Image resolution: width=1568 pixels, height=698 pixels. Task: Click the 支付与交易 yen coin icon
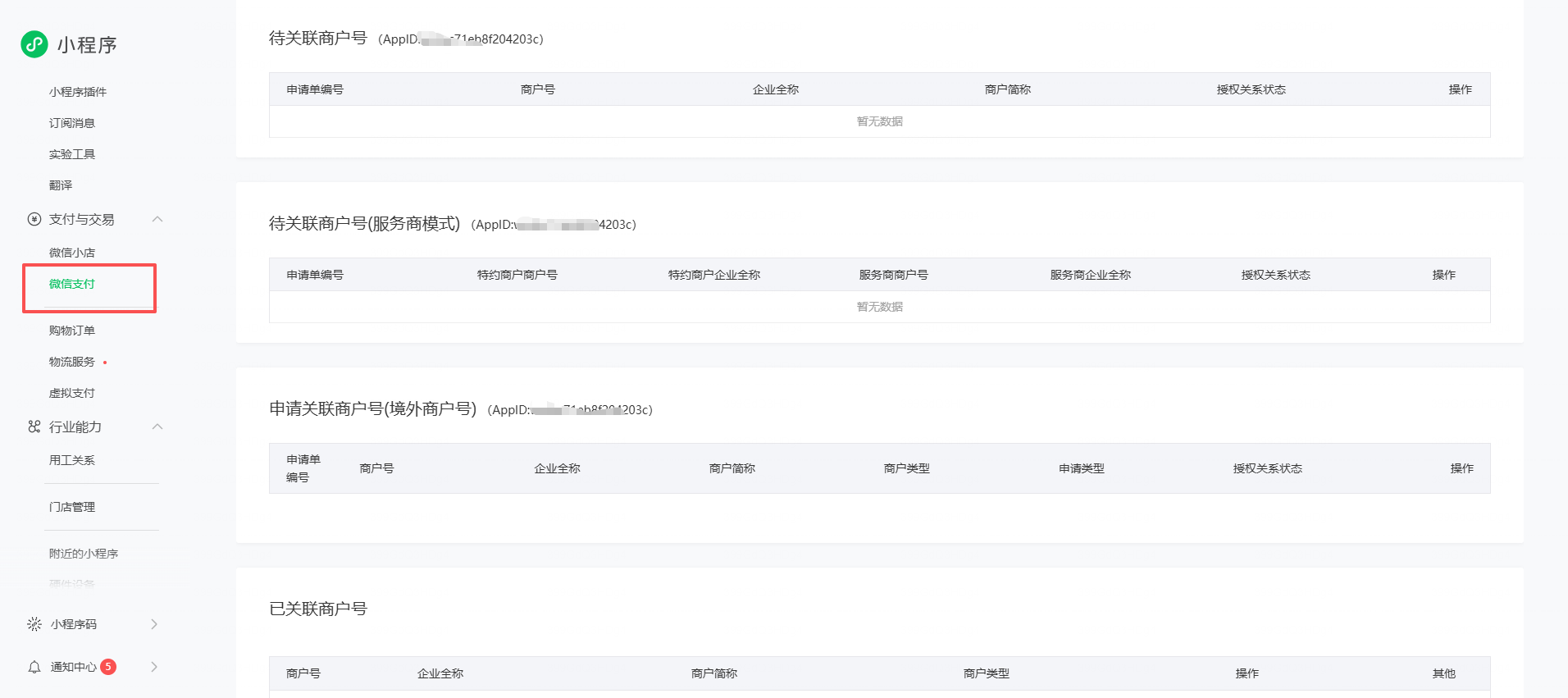(x=34, y=219)
